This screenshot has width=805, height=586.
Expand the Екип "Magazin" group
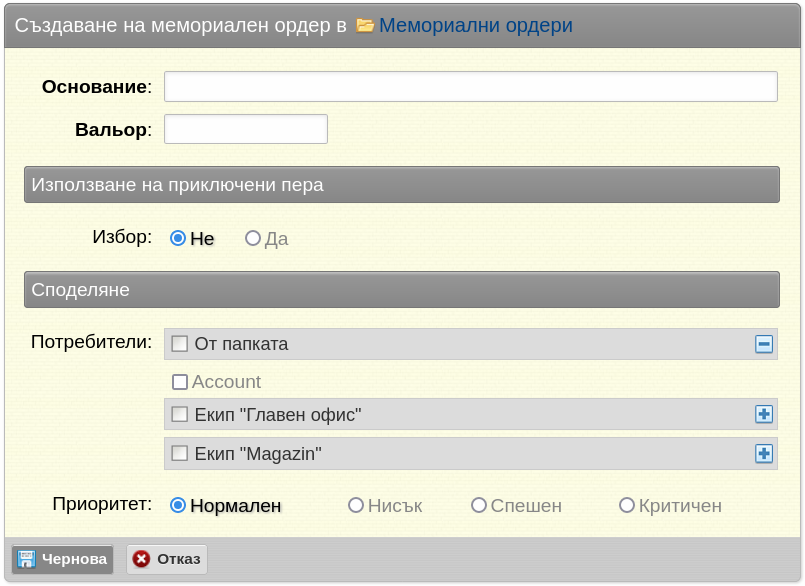[763, 453]
